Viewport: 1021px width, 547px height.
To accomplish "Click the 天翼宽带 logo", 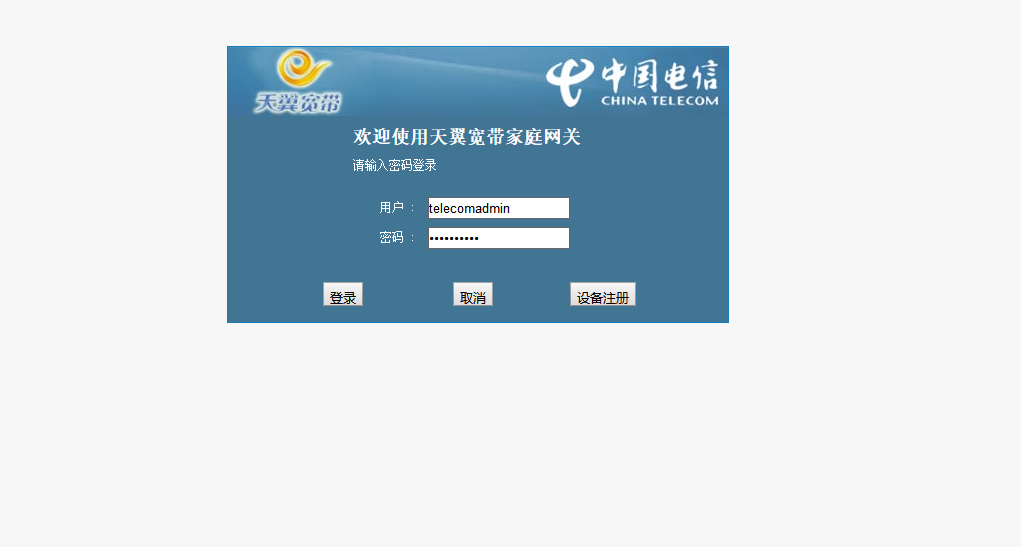I will pyautogui.click(x=298, y=81).
